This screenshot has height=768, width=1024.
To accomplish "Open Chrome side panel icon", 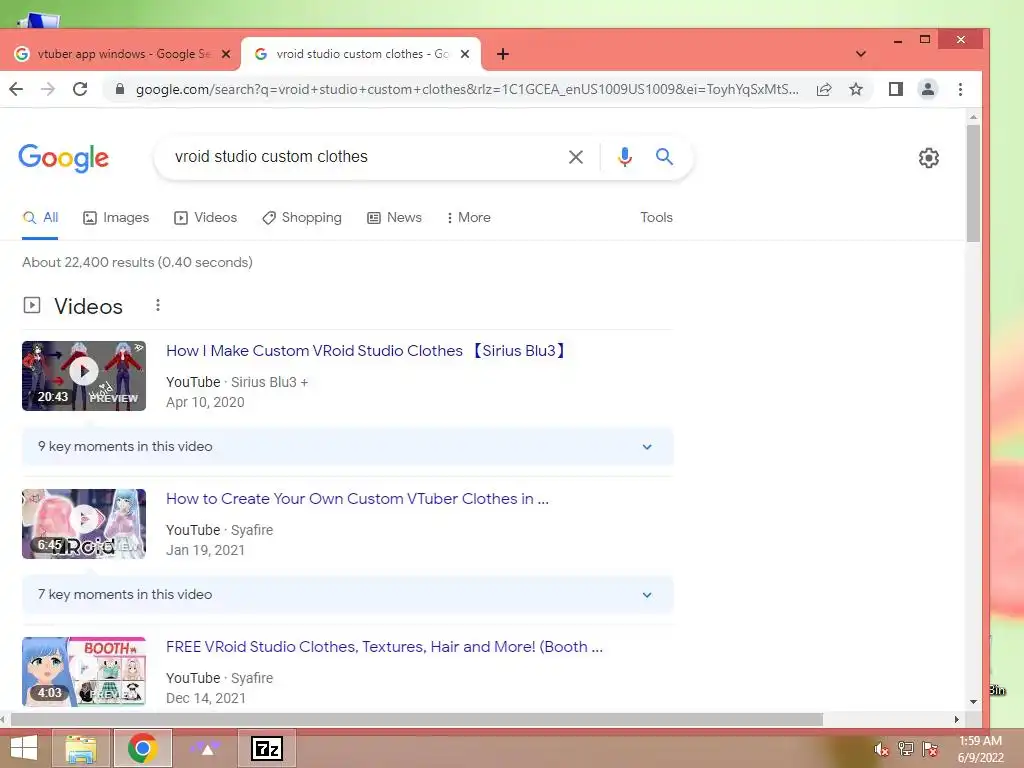I will coord(895,89).
